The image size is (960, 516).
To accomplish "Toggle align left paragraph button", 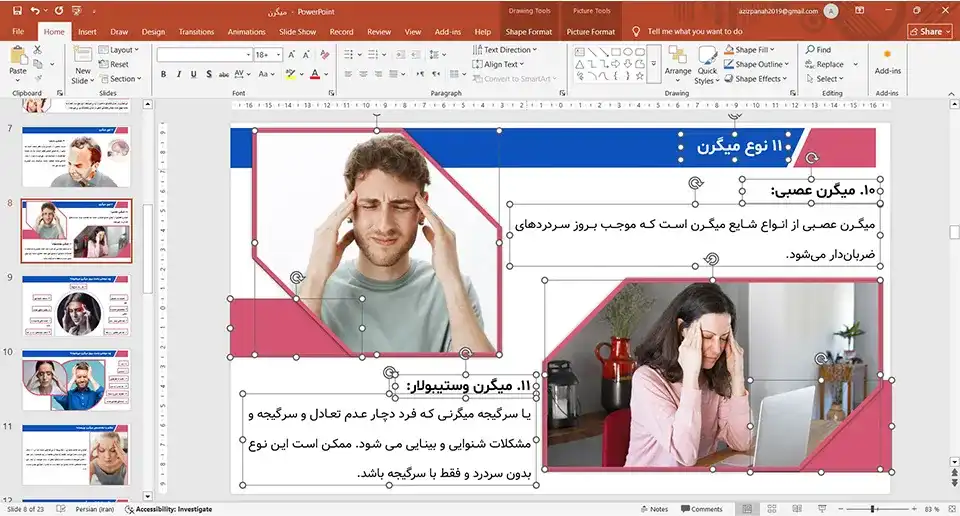I will click(x=348, y=74).
